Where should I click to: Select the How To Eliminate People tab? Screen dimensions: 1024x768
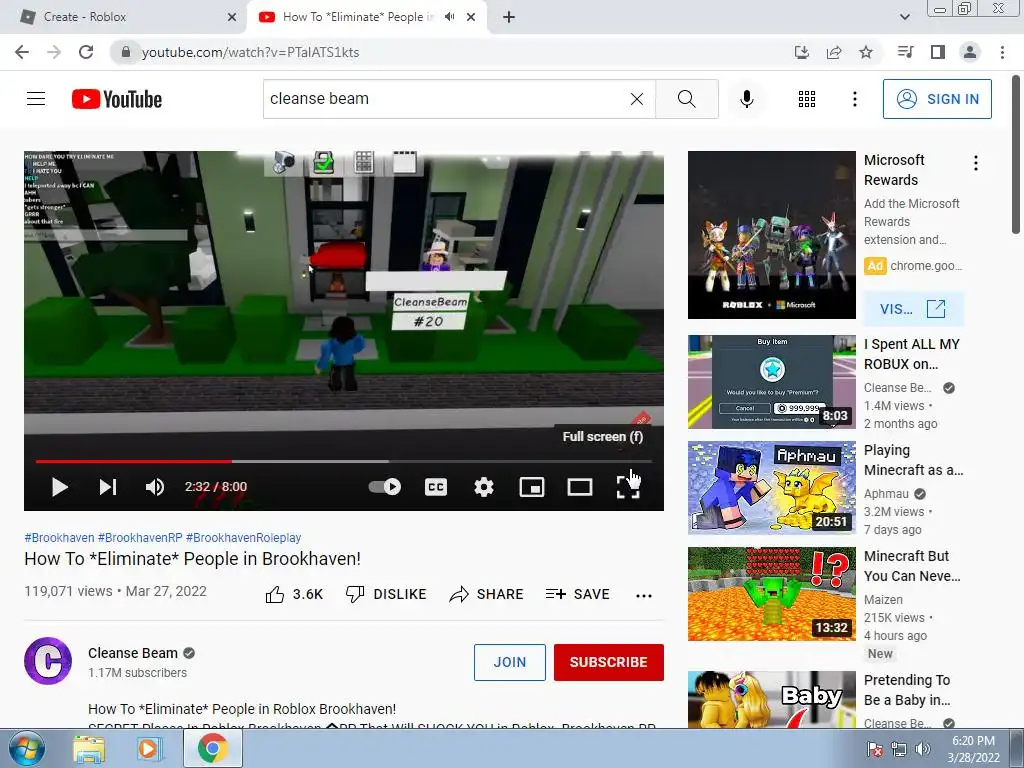tap(358, 17)
